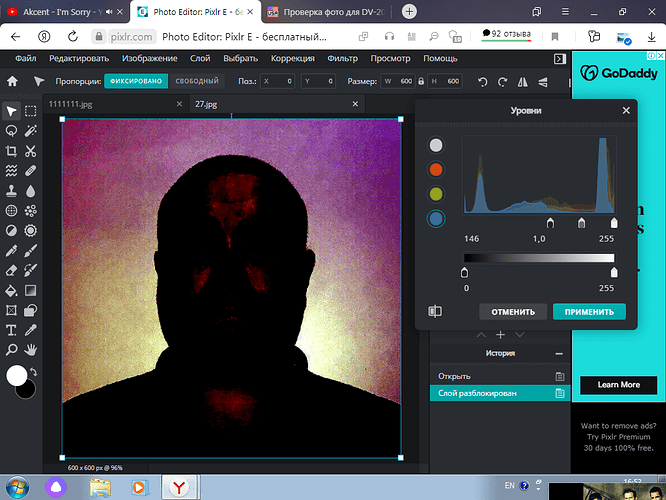
Task: Open the Редактировать menu
Action: pyautogui.click(x=79, y=59)
